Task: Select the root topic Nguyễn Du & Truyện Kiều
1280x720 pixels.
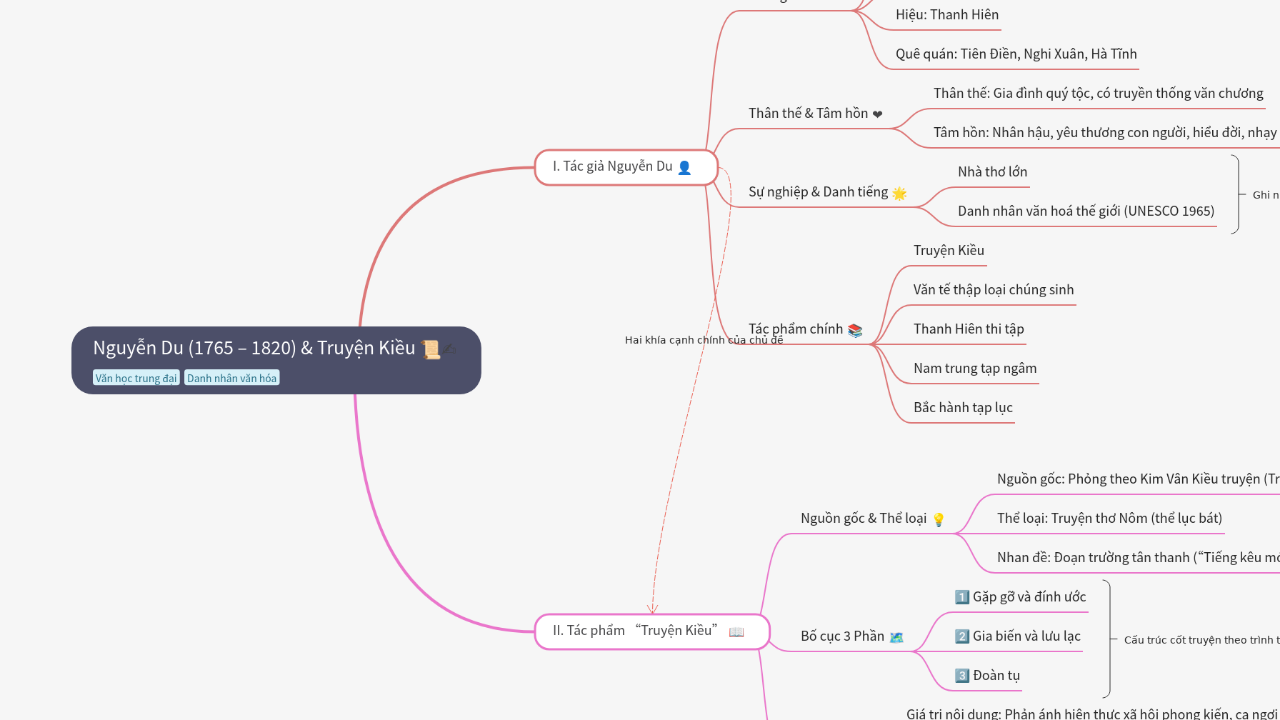Action: [x=254, y=348]
